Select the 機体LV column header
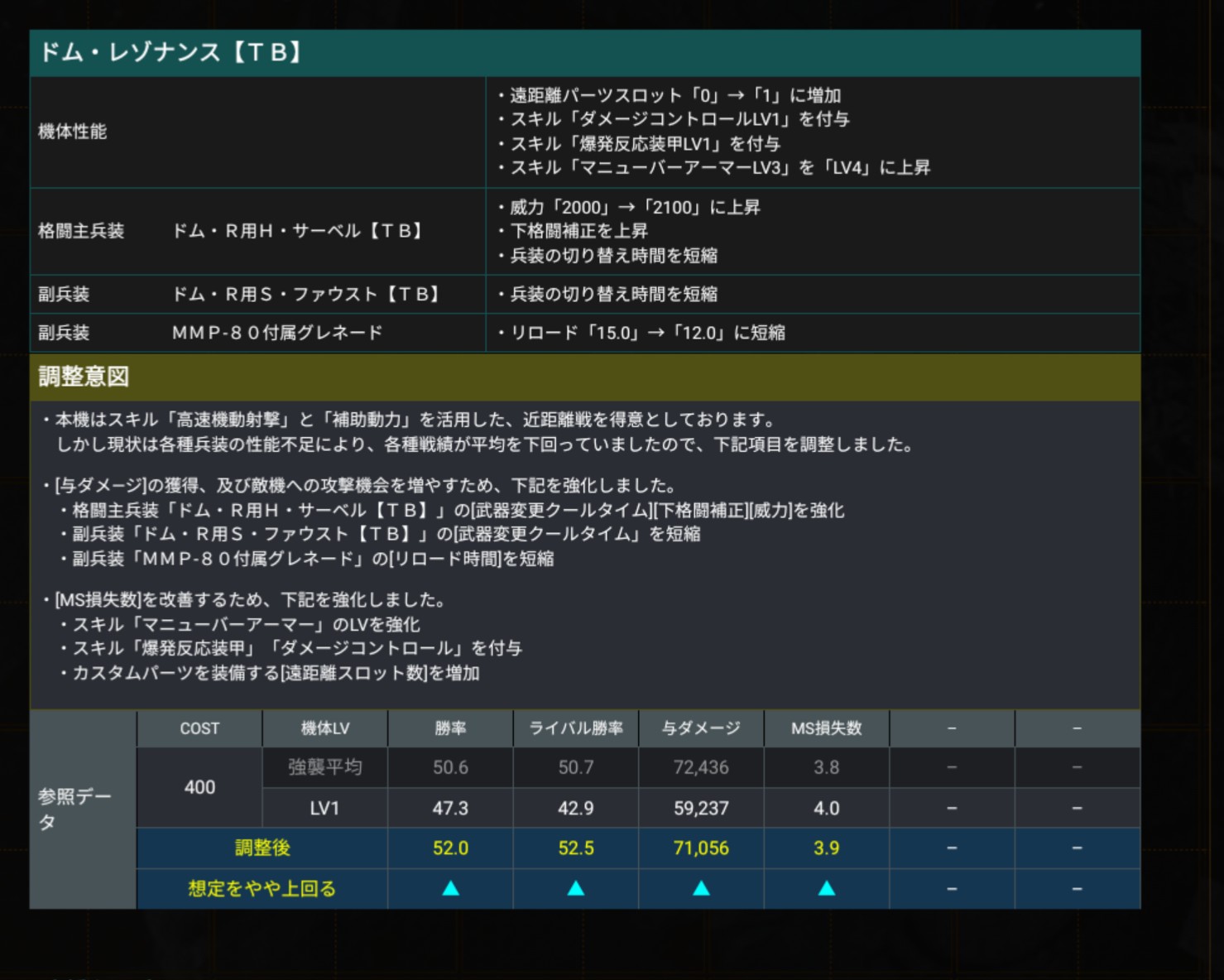Viewport: 1224px width, 980px height. tap(324, 728)
